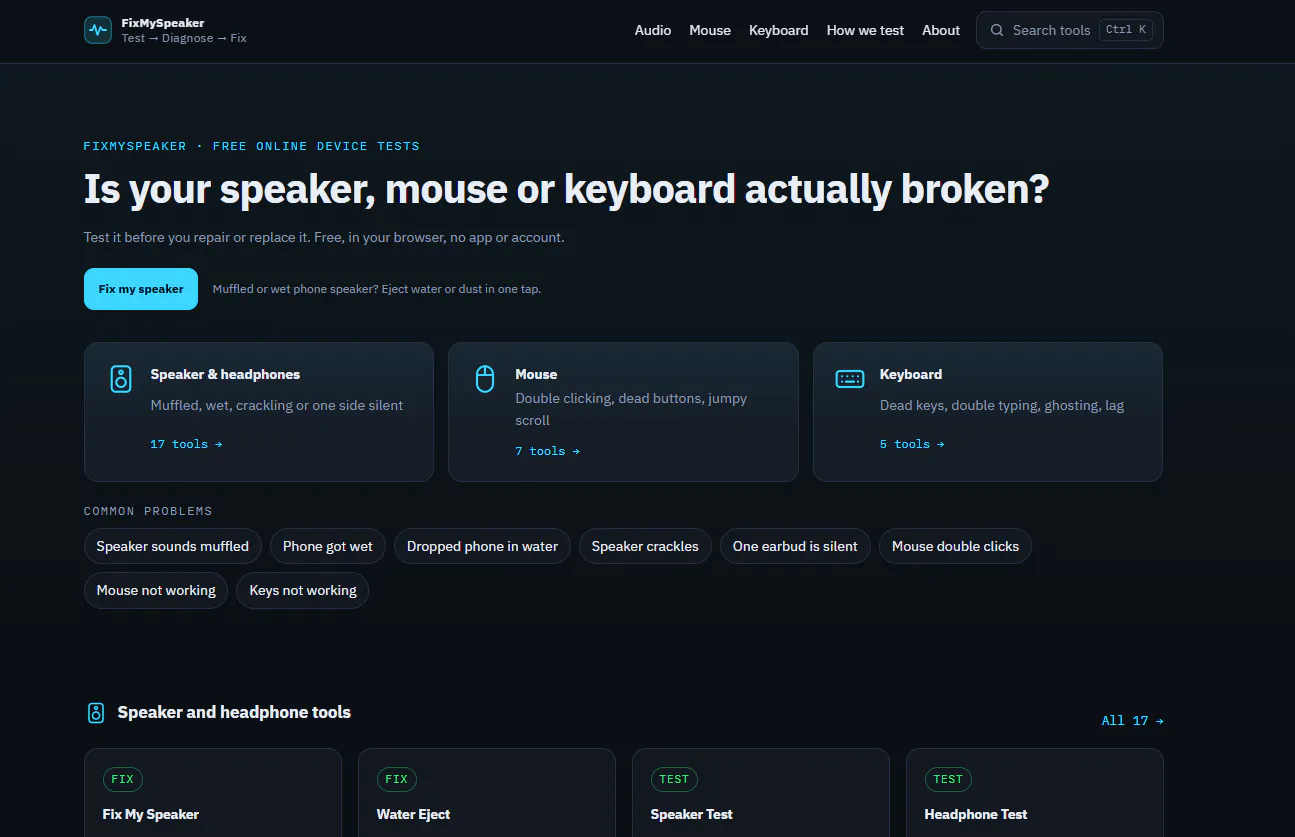The width and height of the screenshot is (1295, 837).
Task: Select the Speaker sounds muffled chip
Action: click(173, 546)
